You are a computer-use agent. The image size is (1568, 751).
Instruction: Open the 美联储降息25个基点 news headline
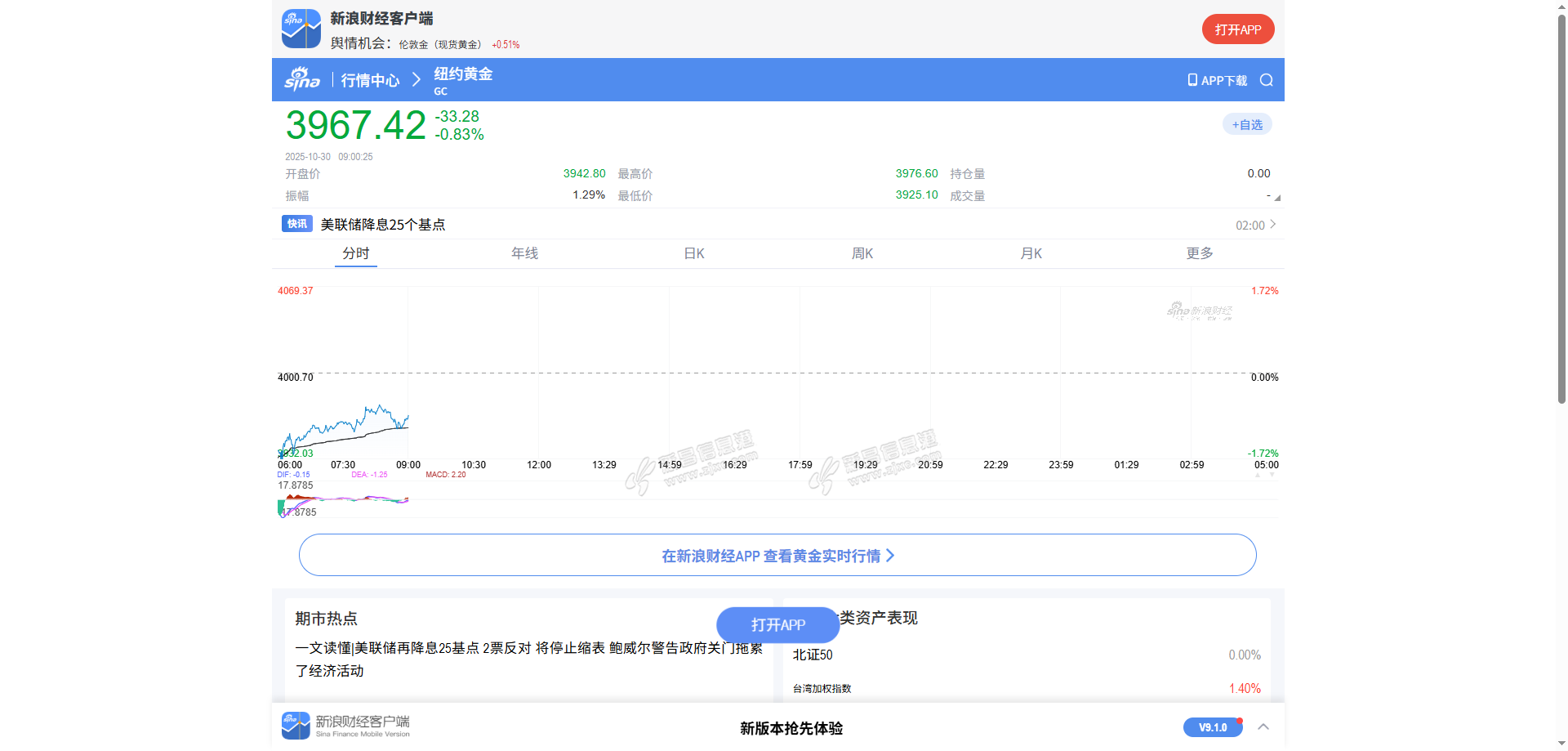(x=382, y=225)
